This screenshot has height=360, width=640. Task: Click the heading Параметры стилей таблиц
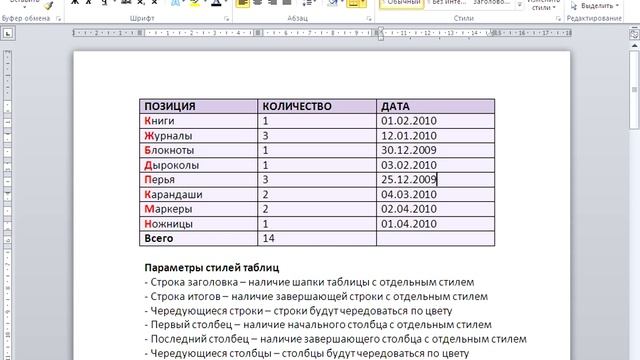(211, 268)
